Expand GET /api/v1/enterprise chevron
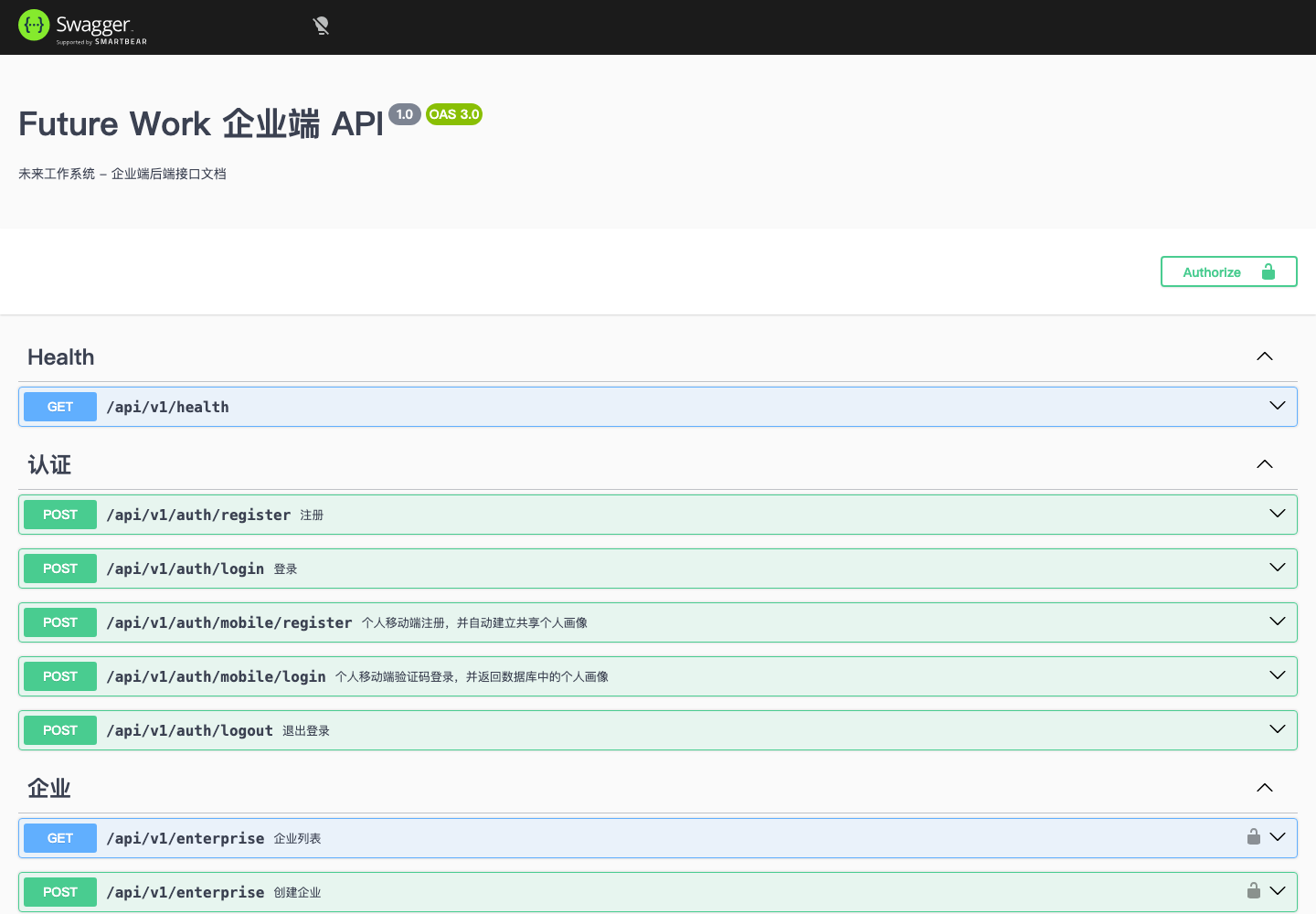Image resolution: width=1316 pixels, height=914 pixels. pos(1278,837)
